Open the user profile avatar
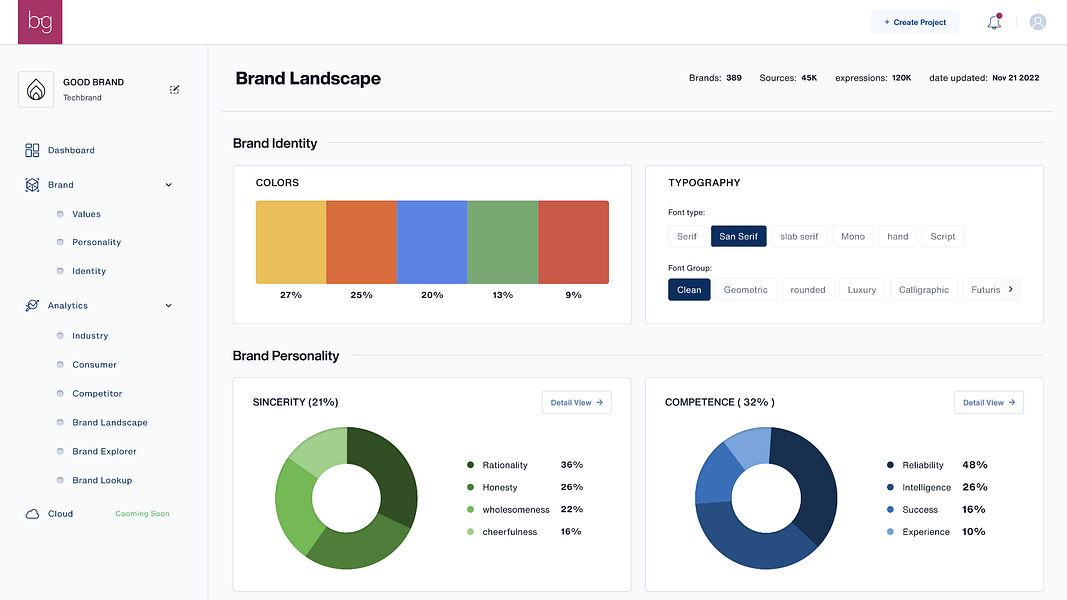 1038,22
